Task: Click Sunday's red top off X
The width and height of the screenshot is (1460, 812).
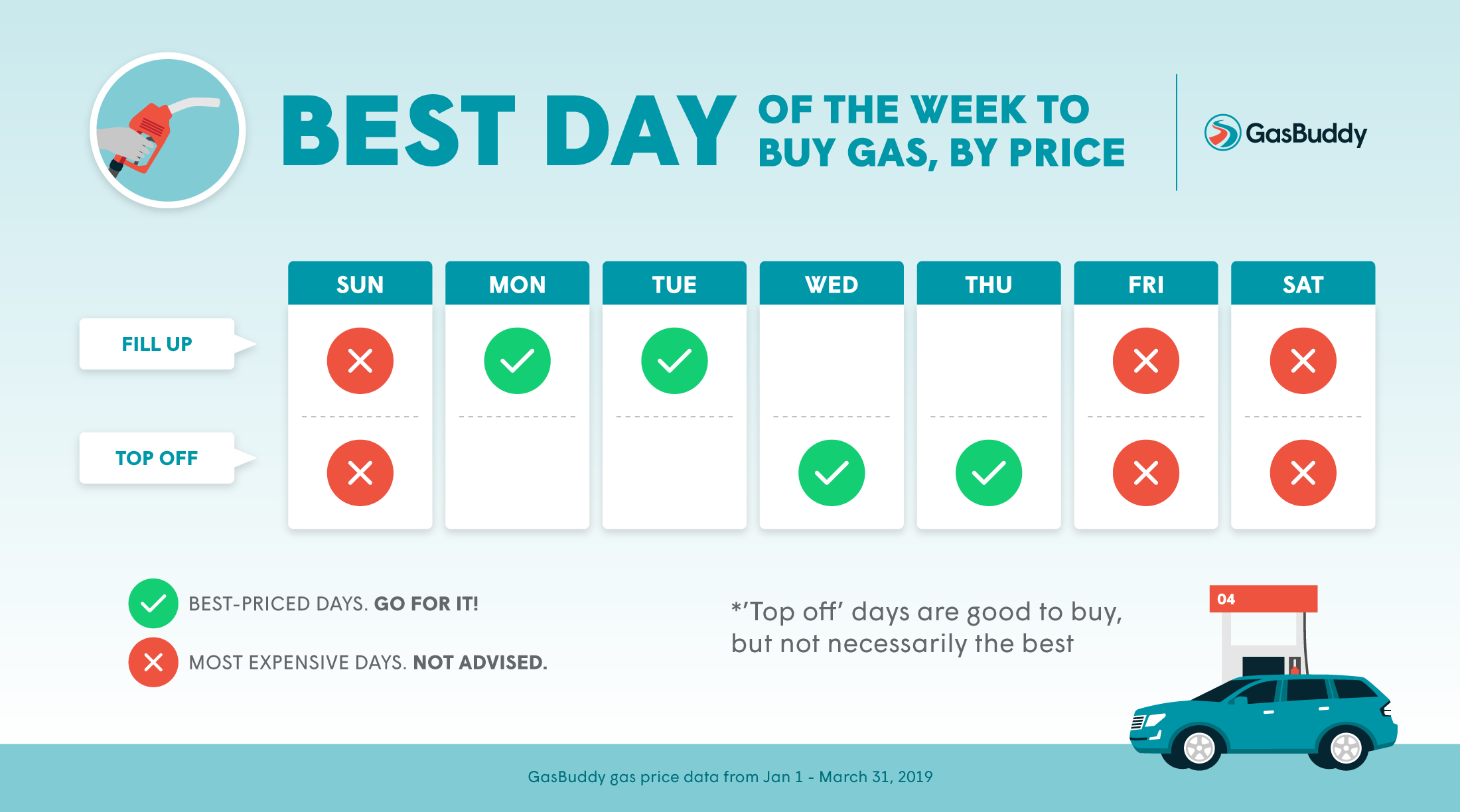Action: click(x=360, y=473)
